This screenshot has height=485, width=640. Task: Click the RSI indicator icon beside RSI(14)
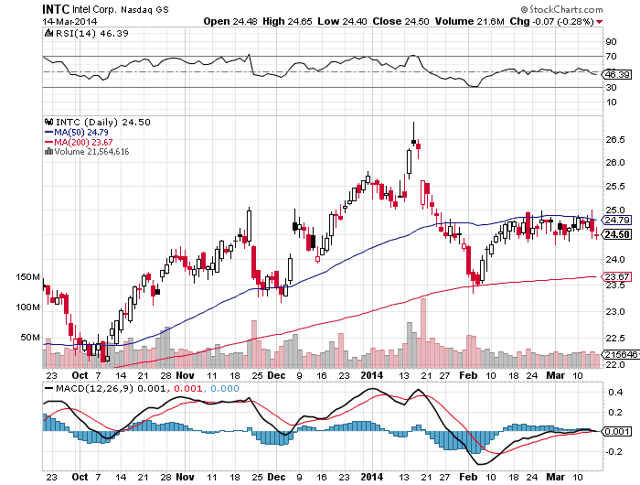point(49,33)
